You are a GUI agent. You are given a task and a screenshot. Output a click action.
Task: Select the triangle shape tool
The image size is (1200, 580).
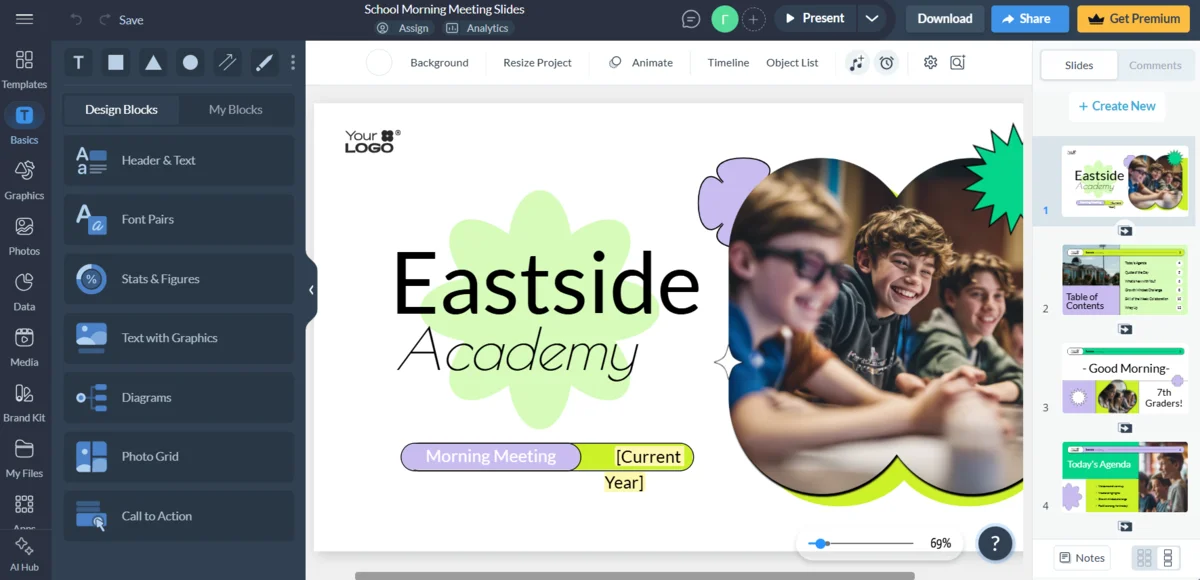pyautogui.click(x=153, y=63)
